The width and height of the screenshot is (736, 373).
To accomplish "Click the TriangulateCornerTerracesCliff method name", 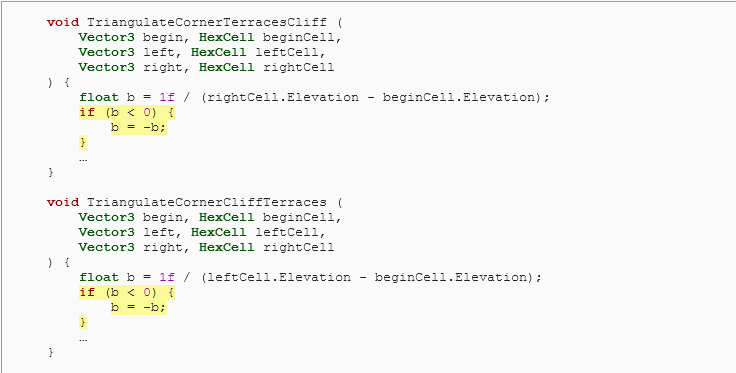I will 207,22.
